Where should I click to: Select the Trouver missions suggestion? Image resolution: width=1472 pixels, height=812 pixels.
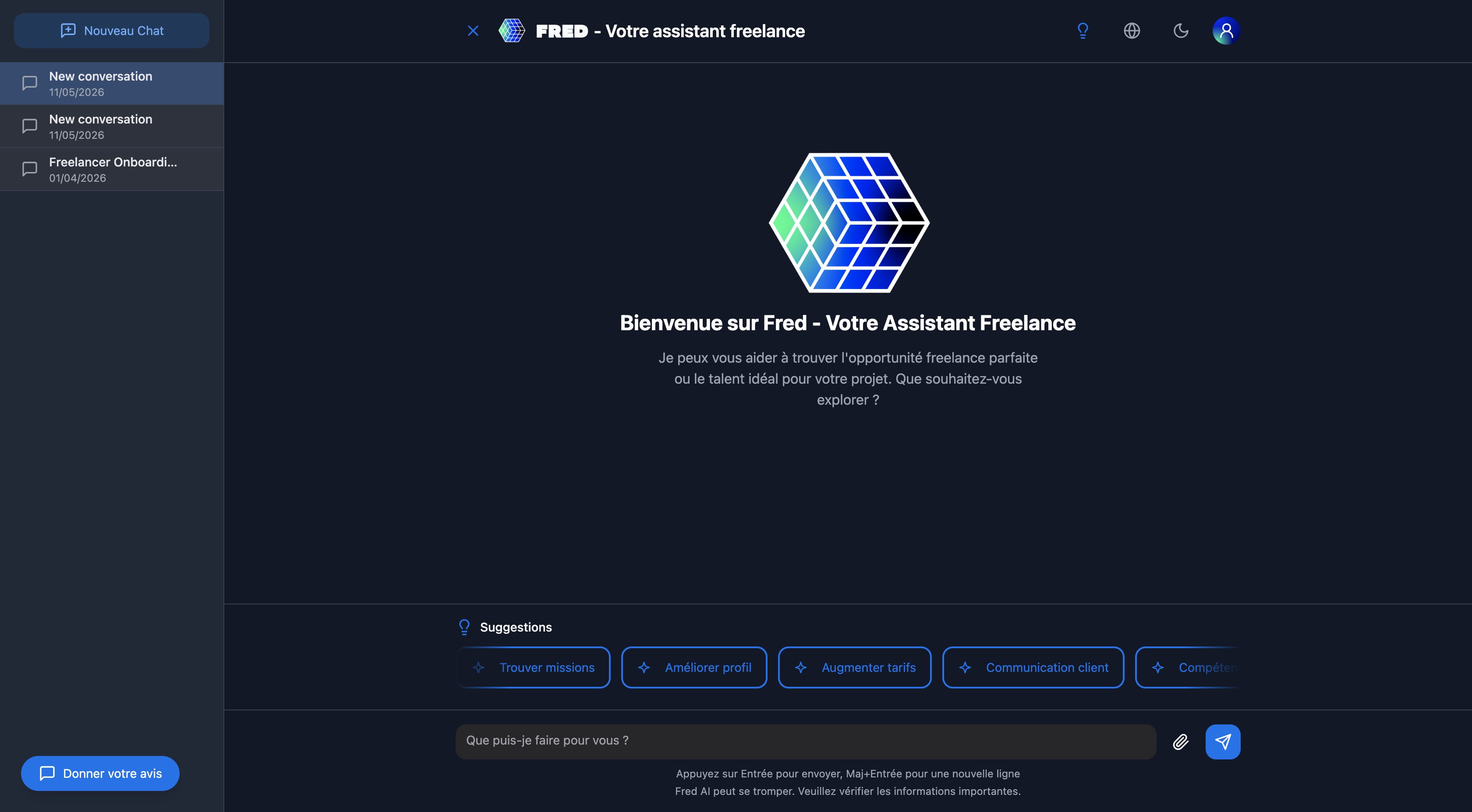tap(534, 667)
